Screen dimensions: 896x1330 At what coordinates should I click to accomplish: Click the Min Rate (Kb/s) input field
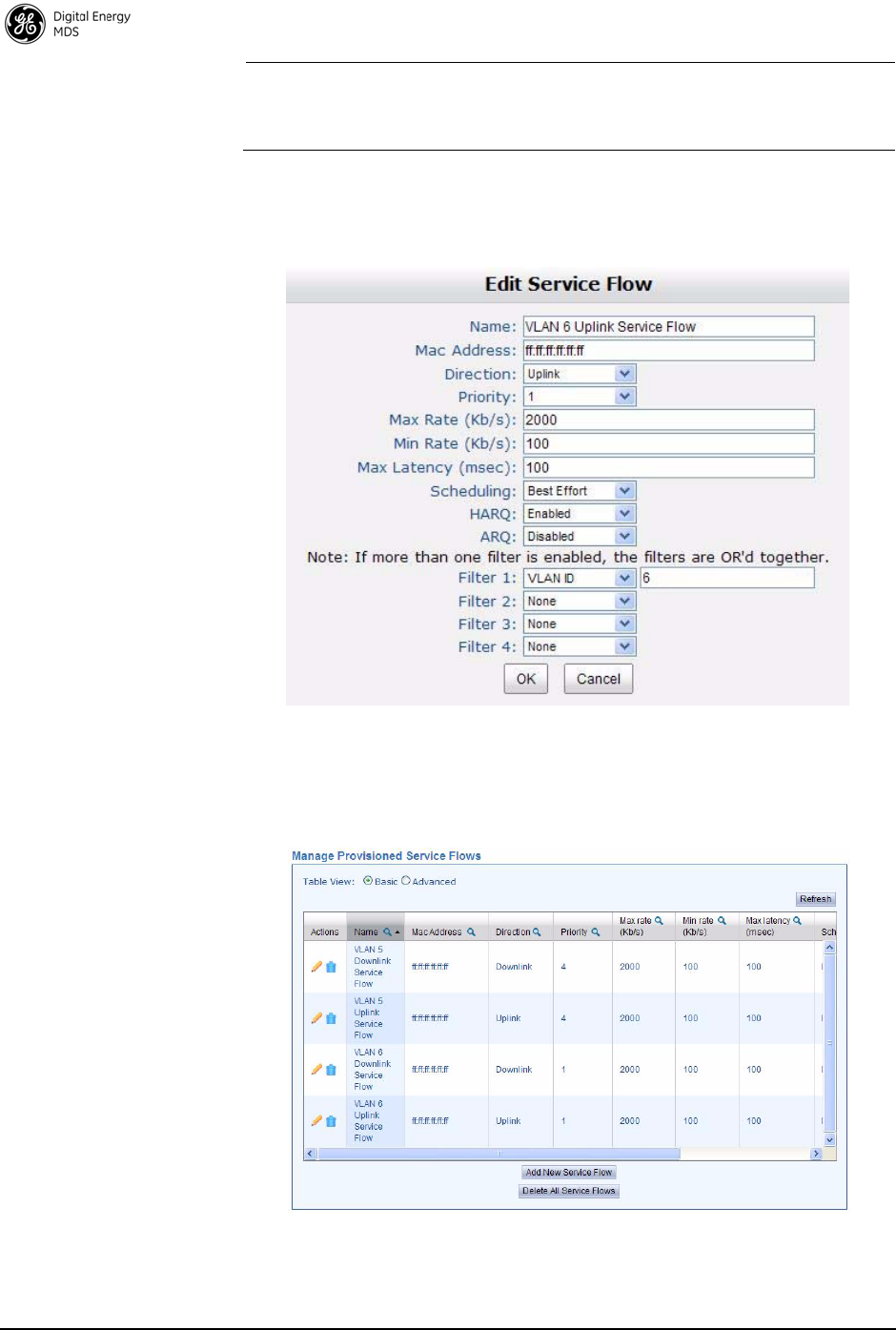(x=669, y=443)
